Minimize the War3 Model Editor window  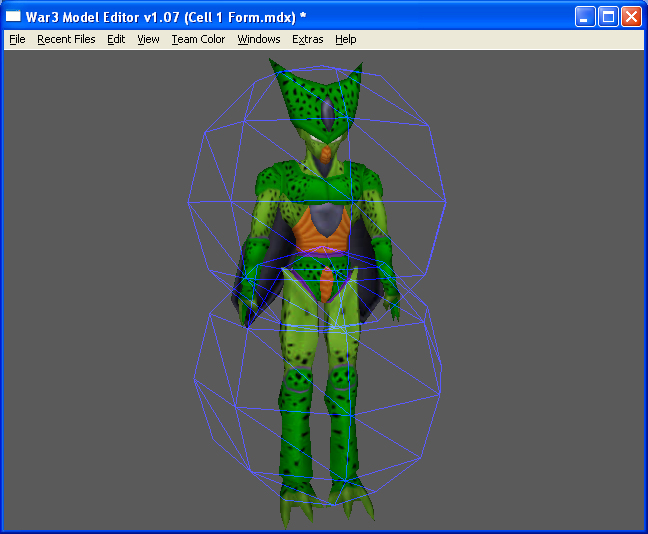[x=585, y=17]
